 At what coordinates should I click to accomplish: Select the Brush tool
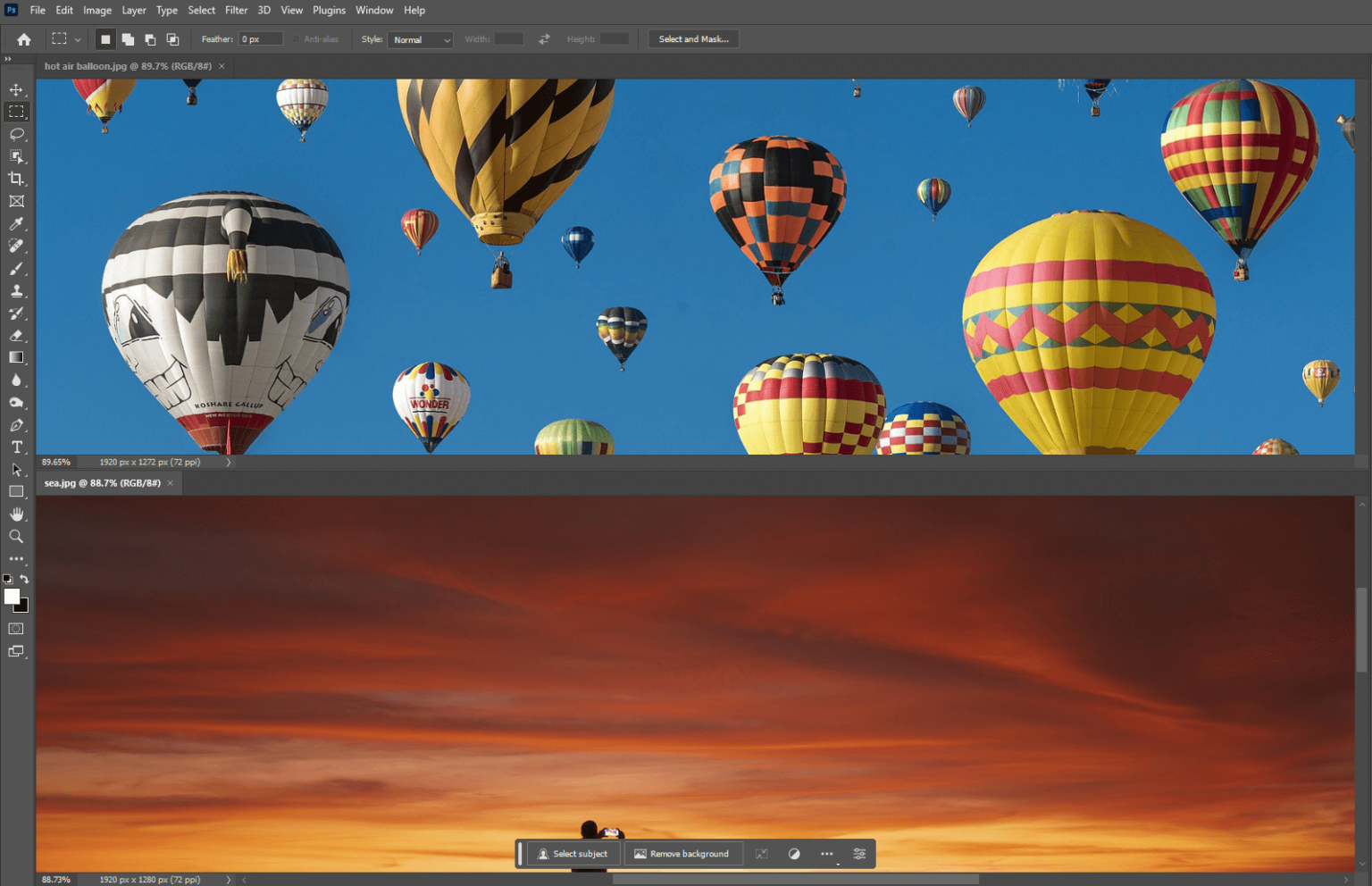click(x=16, y=268)
